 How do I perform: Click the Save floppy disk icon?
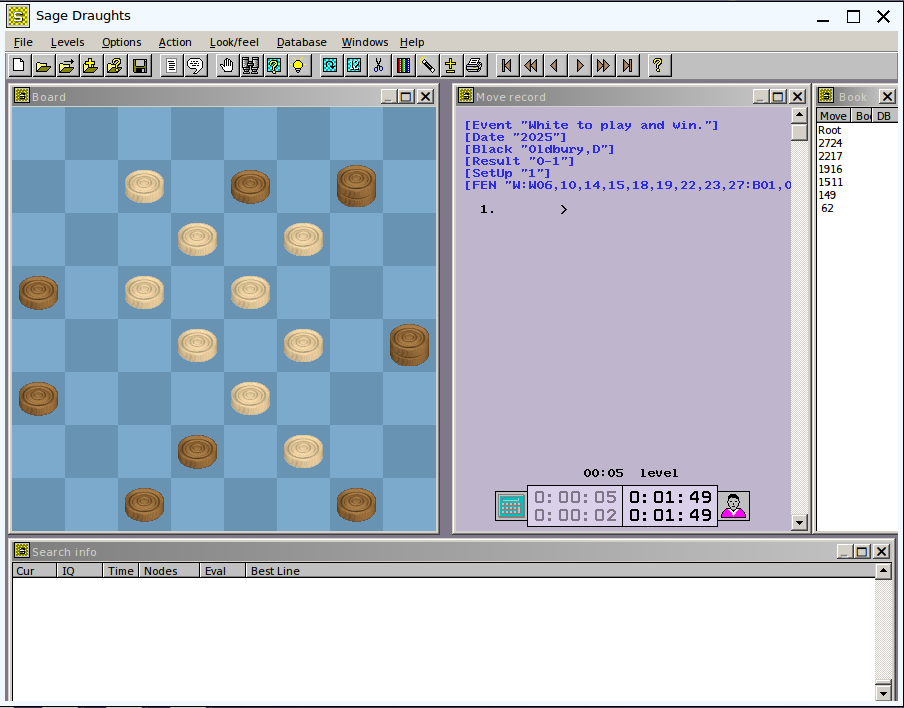coord(140,66)
